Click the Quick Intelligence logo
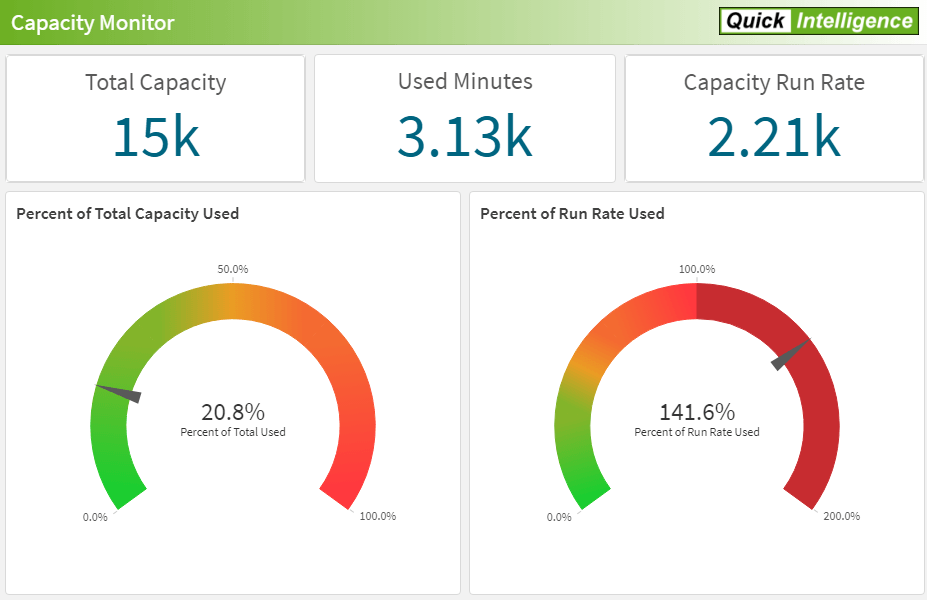927x600 pixels. pos(818,21)
